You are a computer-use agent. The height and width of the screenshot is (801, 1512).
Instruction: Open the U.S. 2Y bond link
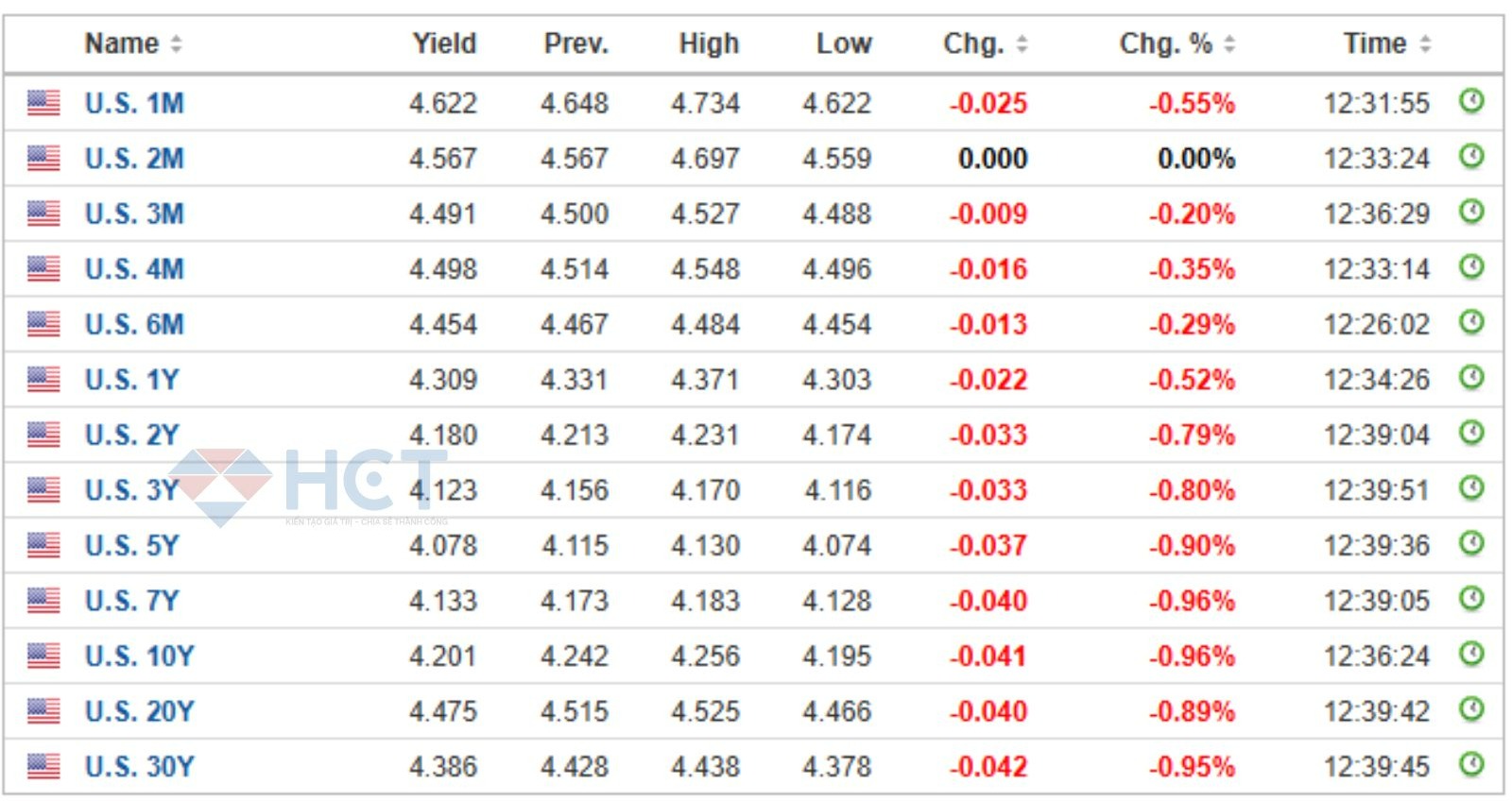pyautogui.click(x=131, y=435)
